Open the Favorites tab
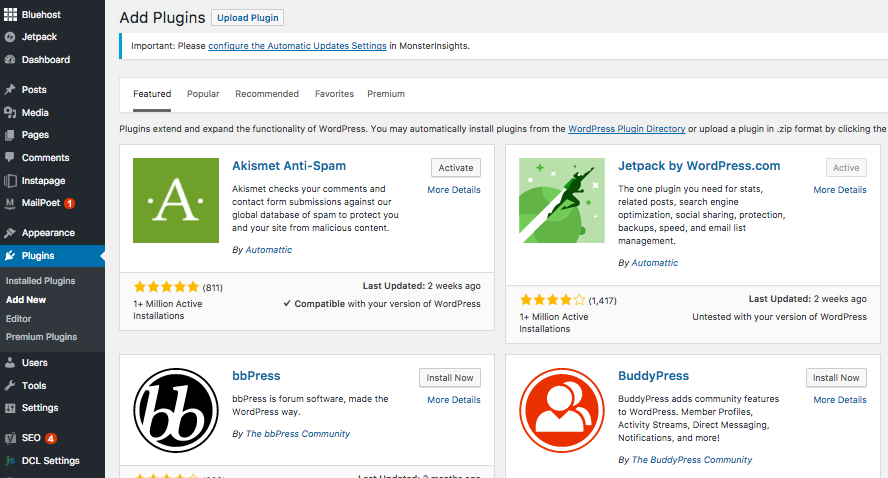This screenshot has width=888, height=478. [x=334, y=94]
